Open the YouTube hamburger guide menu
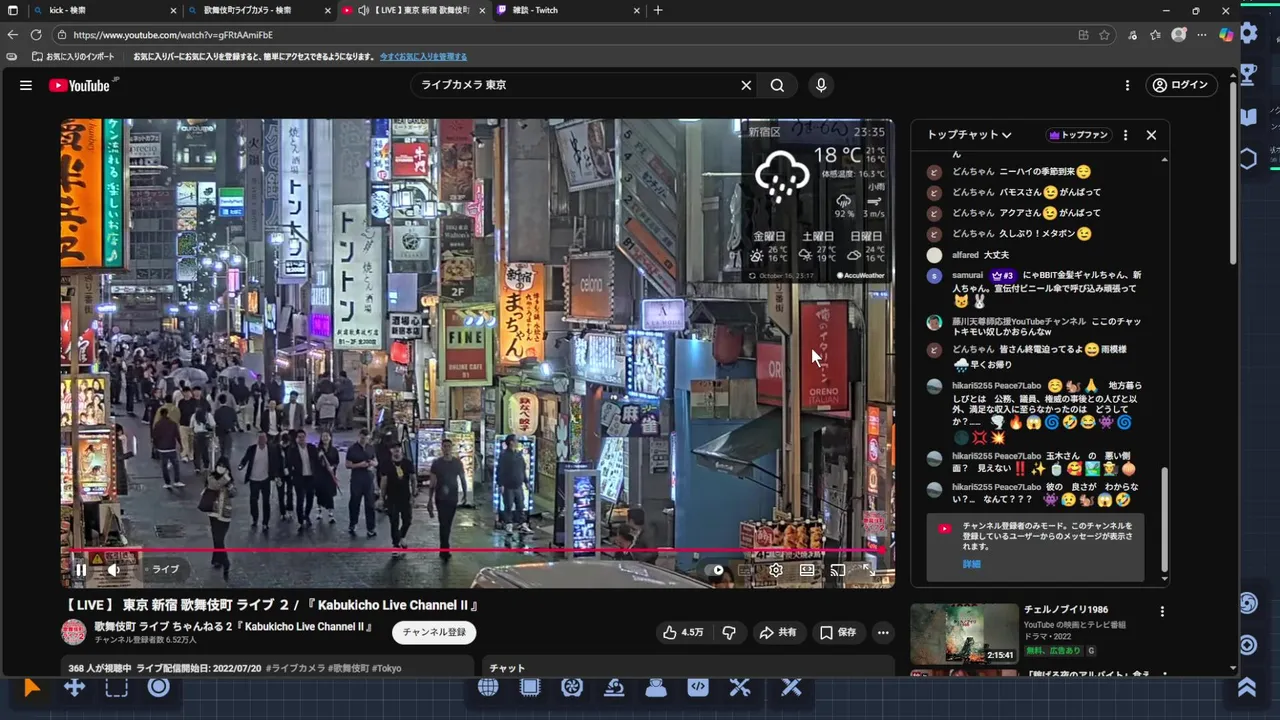This screenshot has width=1280, height=720. (26, 85)
